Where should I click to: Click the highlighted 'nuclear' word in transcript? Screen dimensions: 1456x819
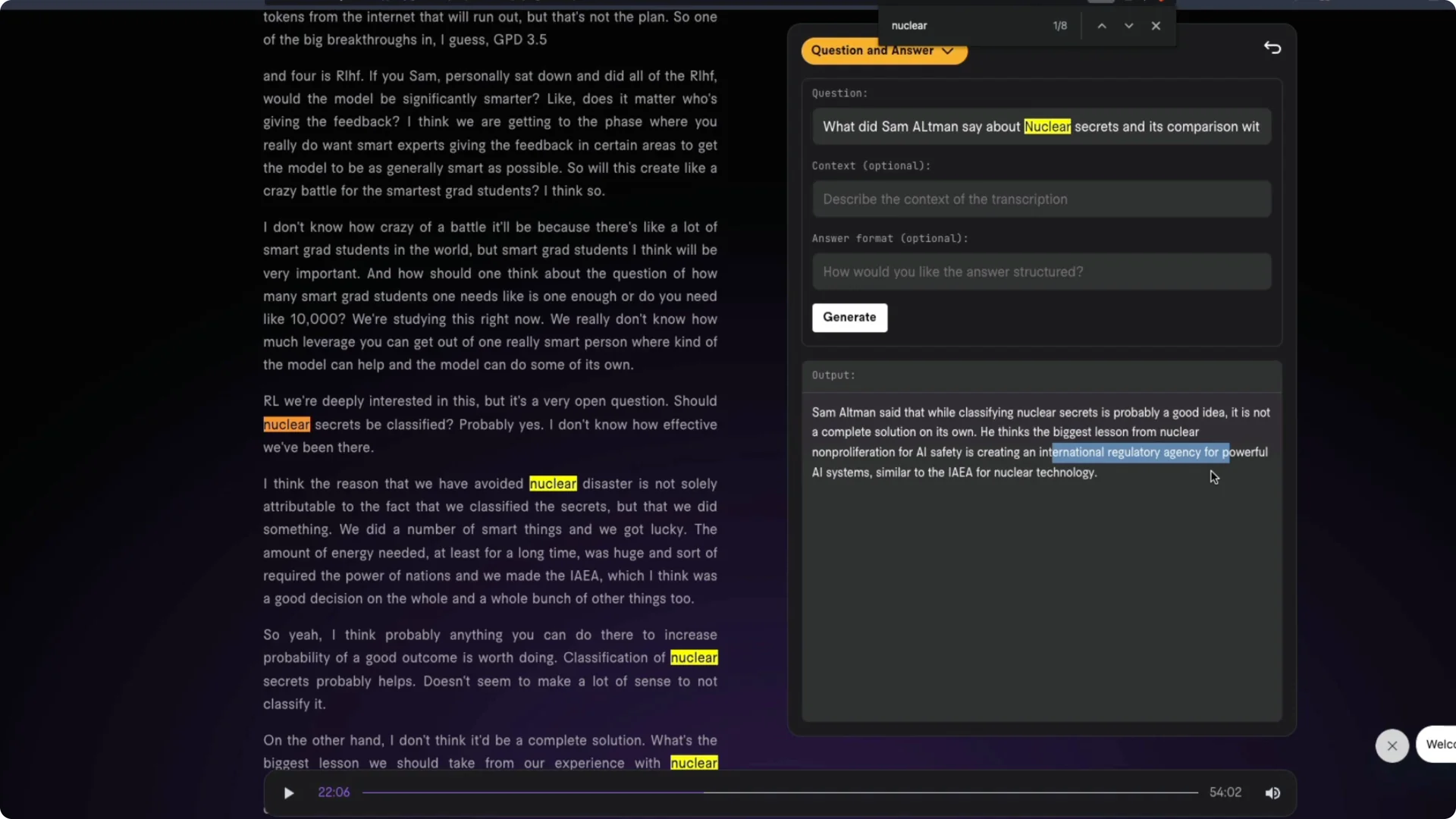(285, 425)
